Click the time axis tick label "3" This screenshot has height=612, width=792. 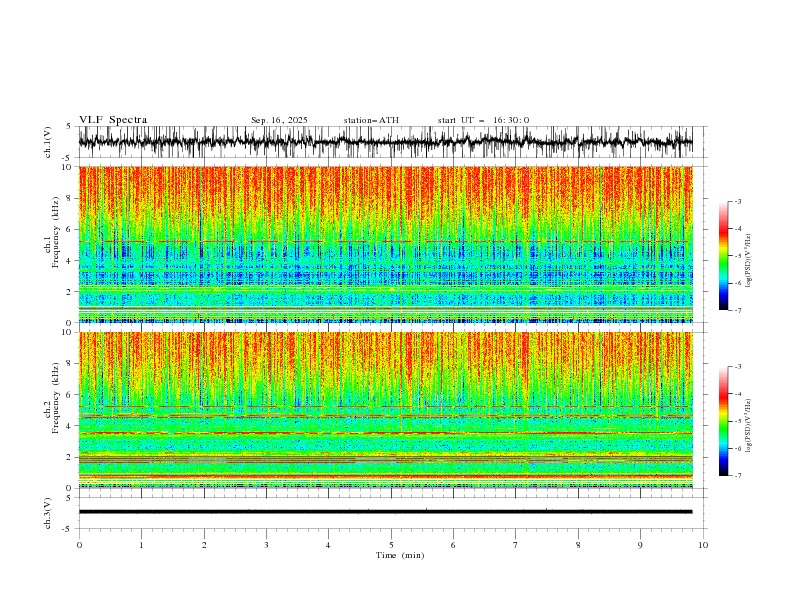click(x=266, y=545)
